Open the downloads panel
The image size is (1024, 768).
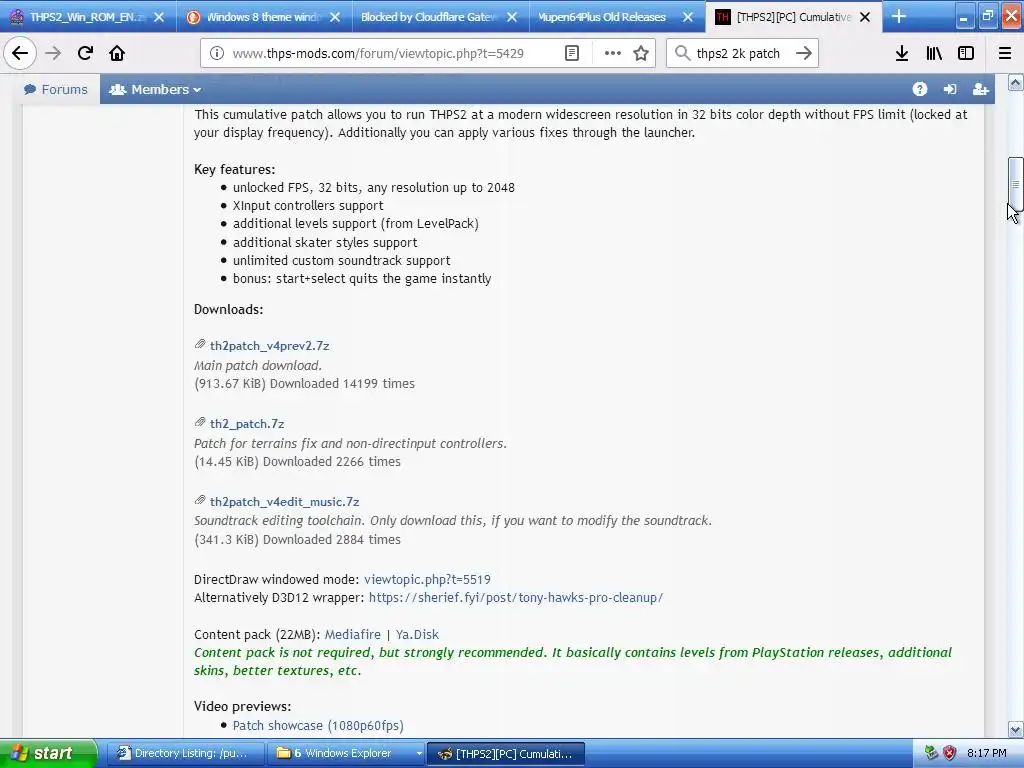(902, 53)
